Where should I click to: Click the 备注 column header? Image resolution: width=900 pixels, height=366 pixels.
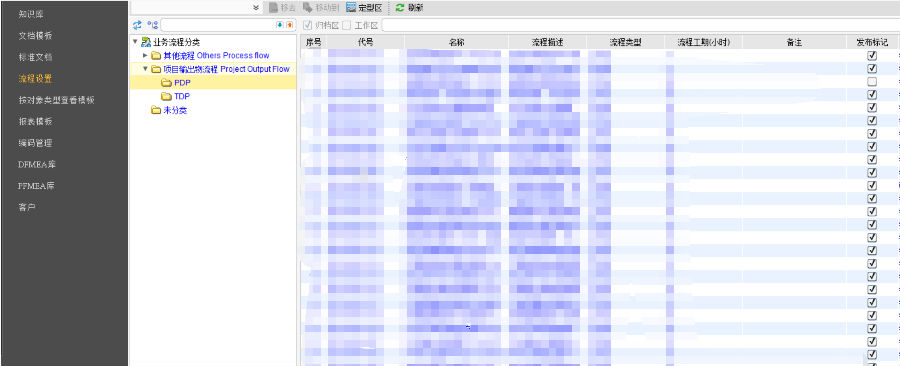coord(794,42)
